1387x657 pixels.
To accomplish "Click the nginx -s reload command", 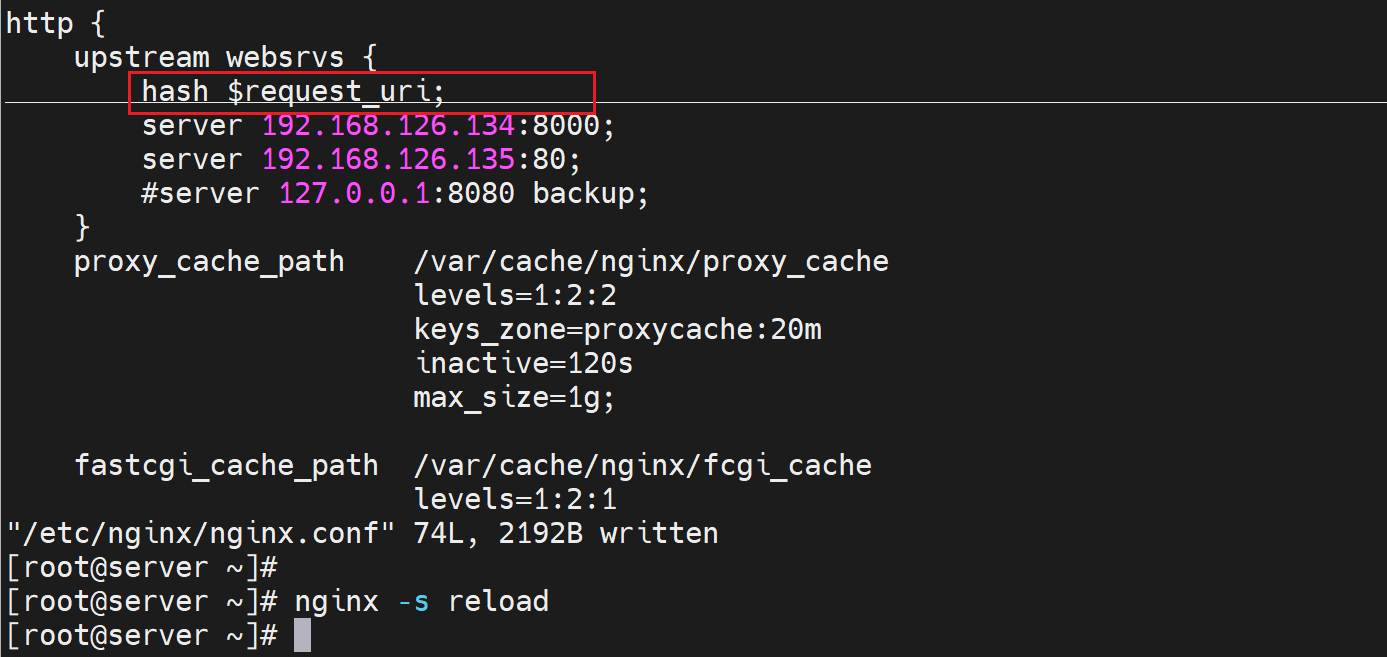I will [421, 602].
